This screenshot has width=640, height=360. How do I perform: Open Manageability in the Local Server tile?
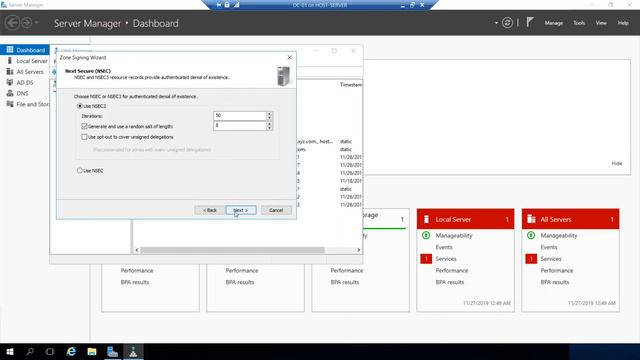(x=453, y=236)
